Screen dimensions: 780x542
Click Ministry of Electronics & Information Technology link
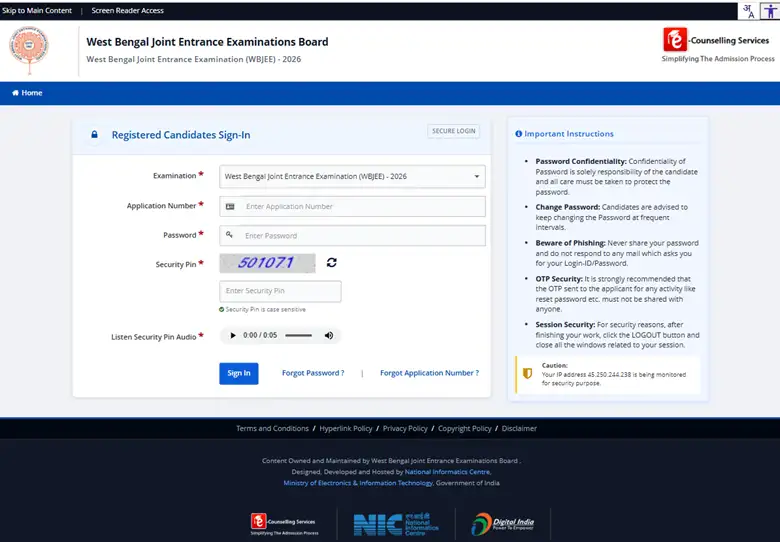click(x=358, y=483)
